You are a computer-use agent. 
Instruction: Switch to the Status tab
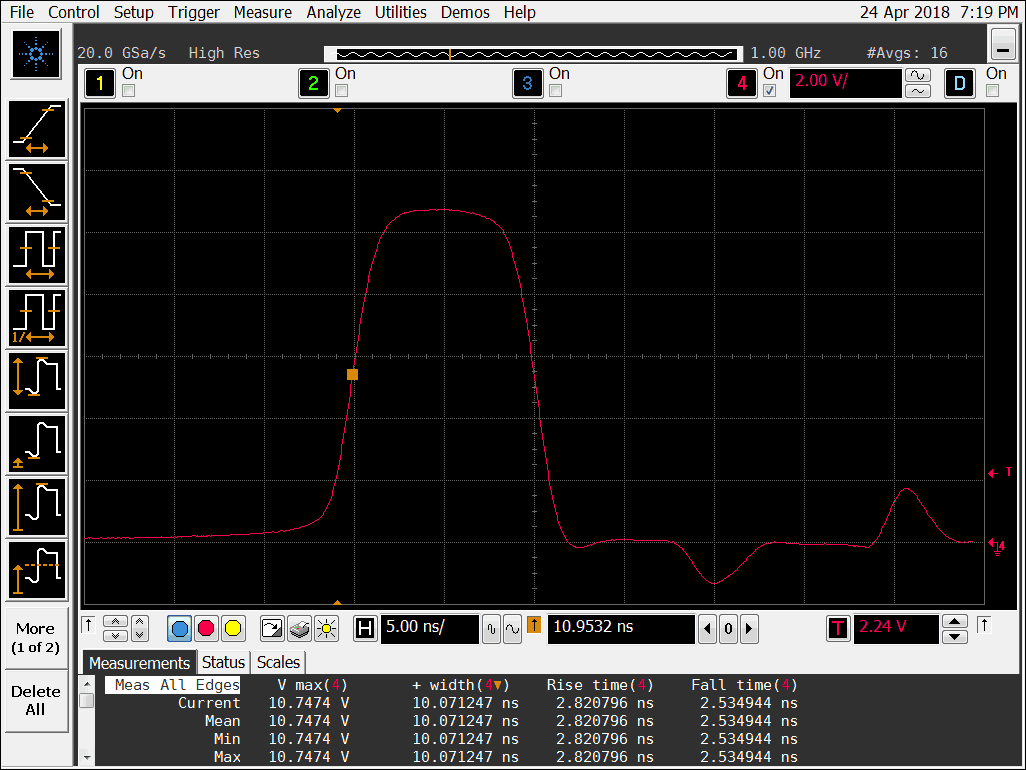point(223,662)
